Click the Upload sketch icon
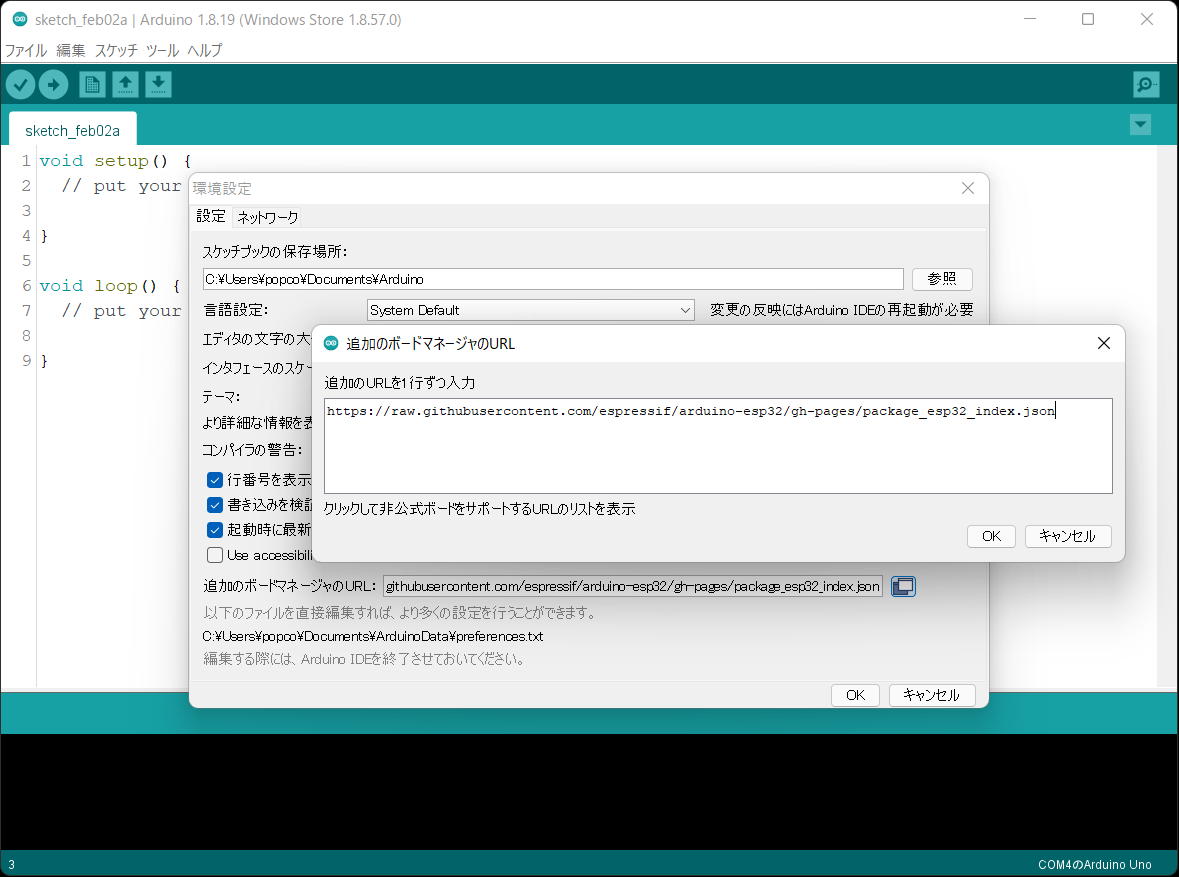The height and width of the screenshot is (877, 1179). (x=54, y=84)
